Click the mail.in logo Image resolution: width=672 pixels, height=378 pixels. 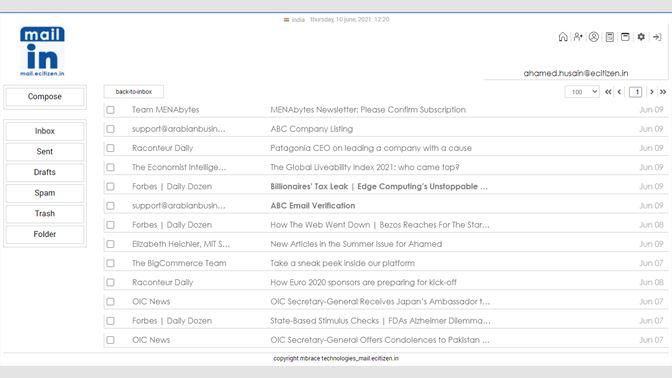point(42,51)
